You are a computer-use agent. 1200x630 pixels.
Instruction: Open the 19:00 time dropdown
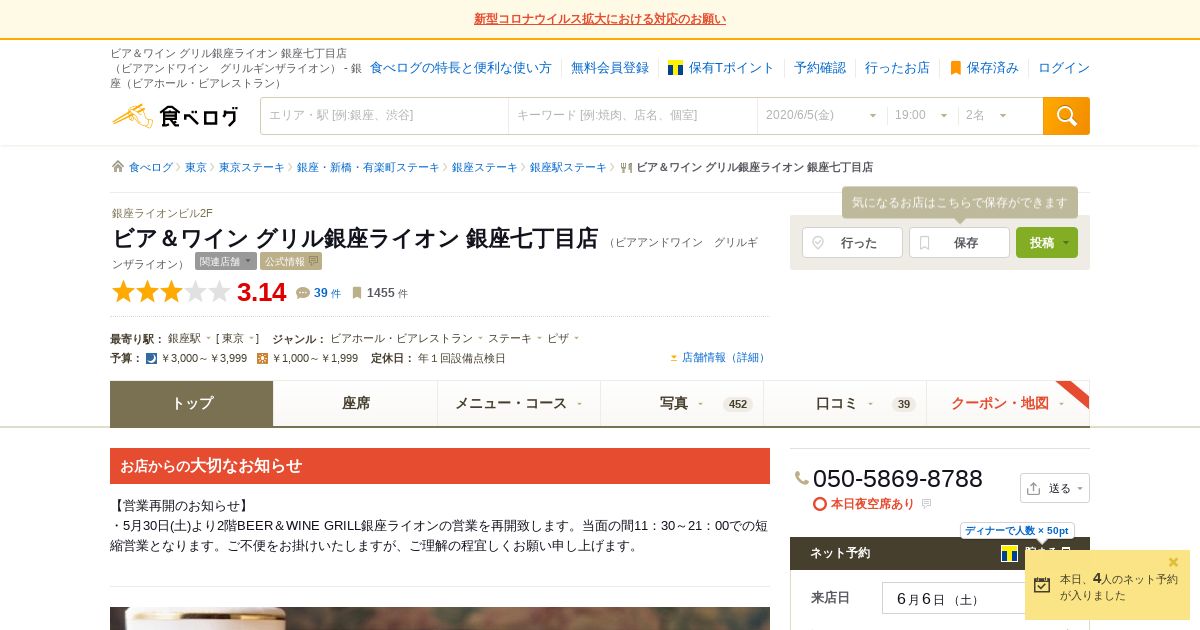click(x=922, y=116)
